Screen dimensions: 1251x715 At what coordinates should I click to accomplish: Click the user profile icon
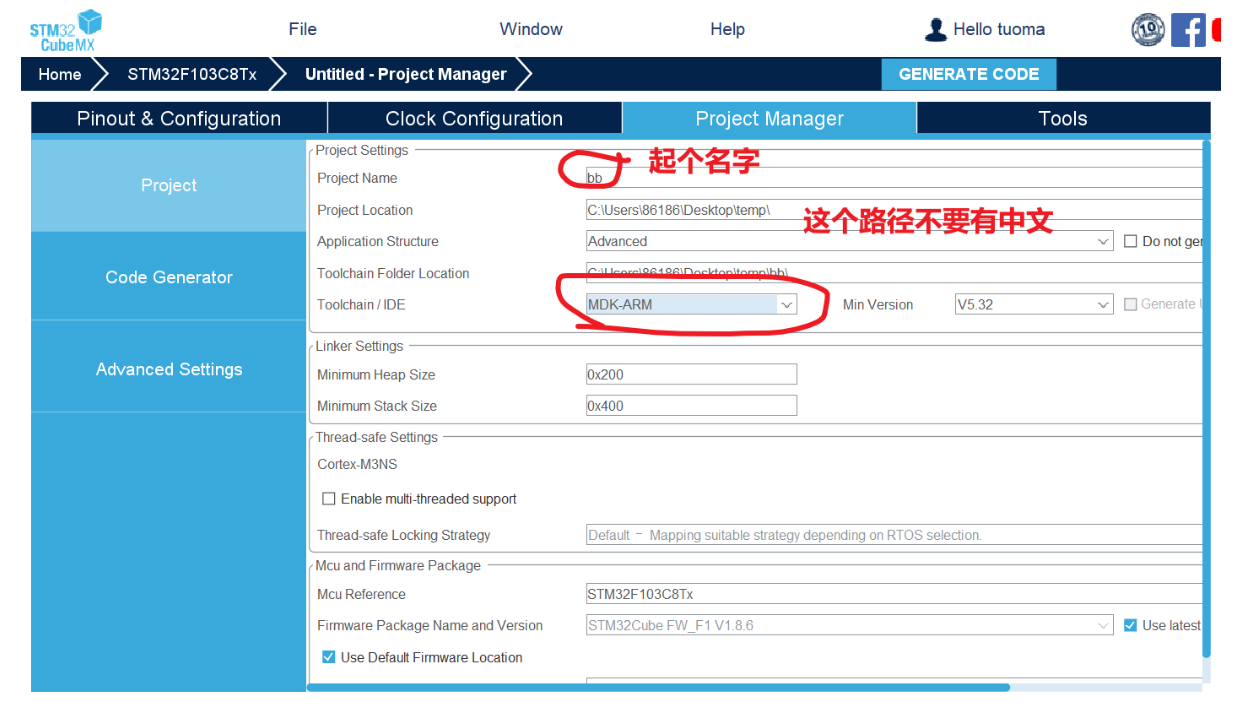pyautogui.click(x=936, y=30)
